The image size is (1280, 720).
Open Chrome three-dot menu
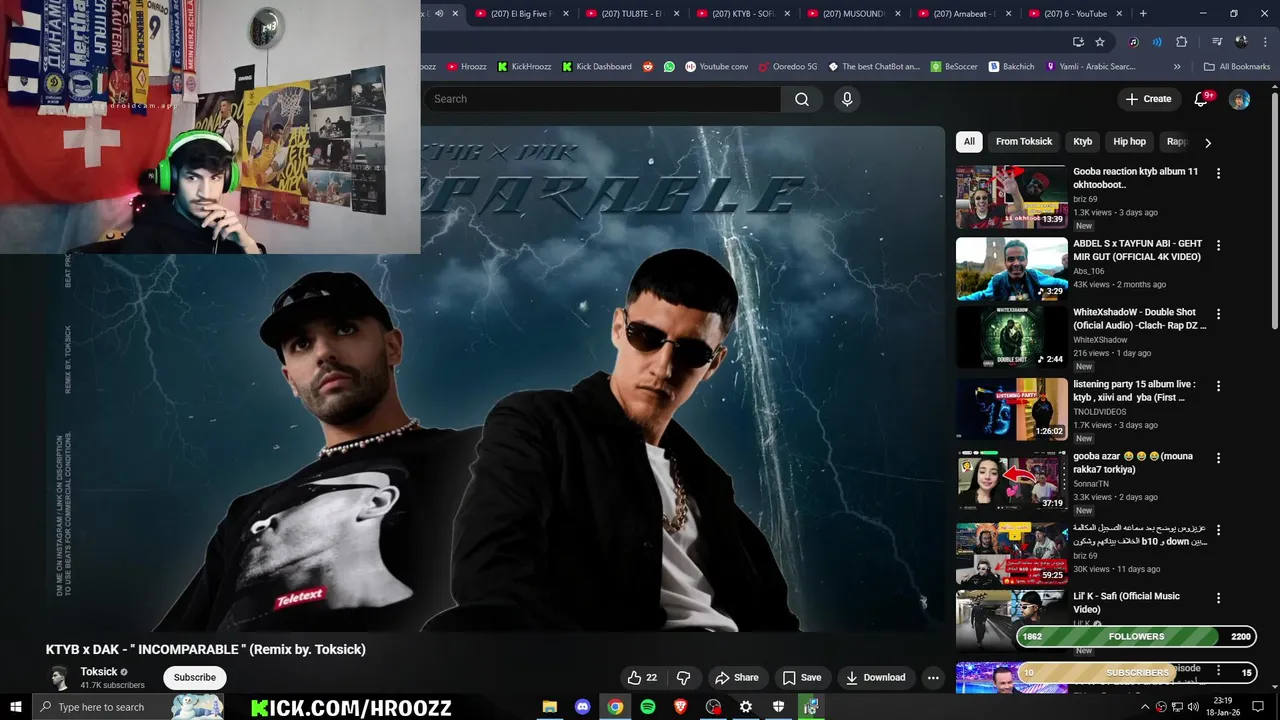click(1265, 42)
